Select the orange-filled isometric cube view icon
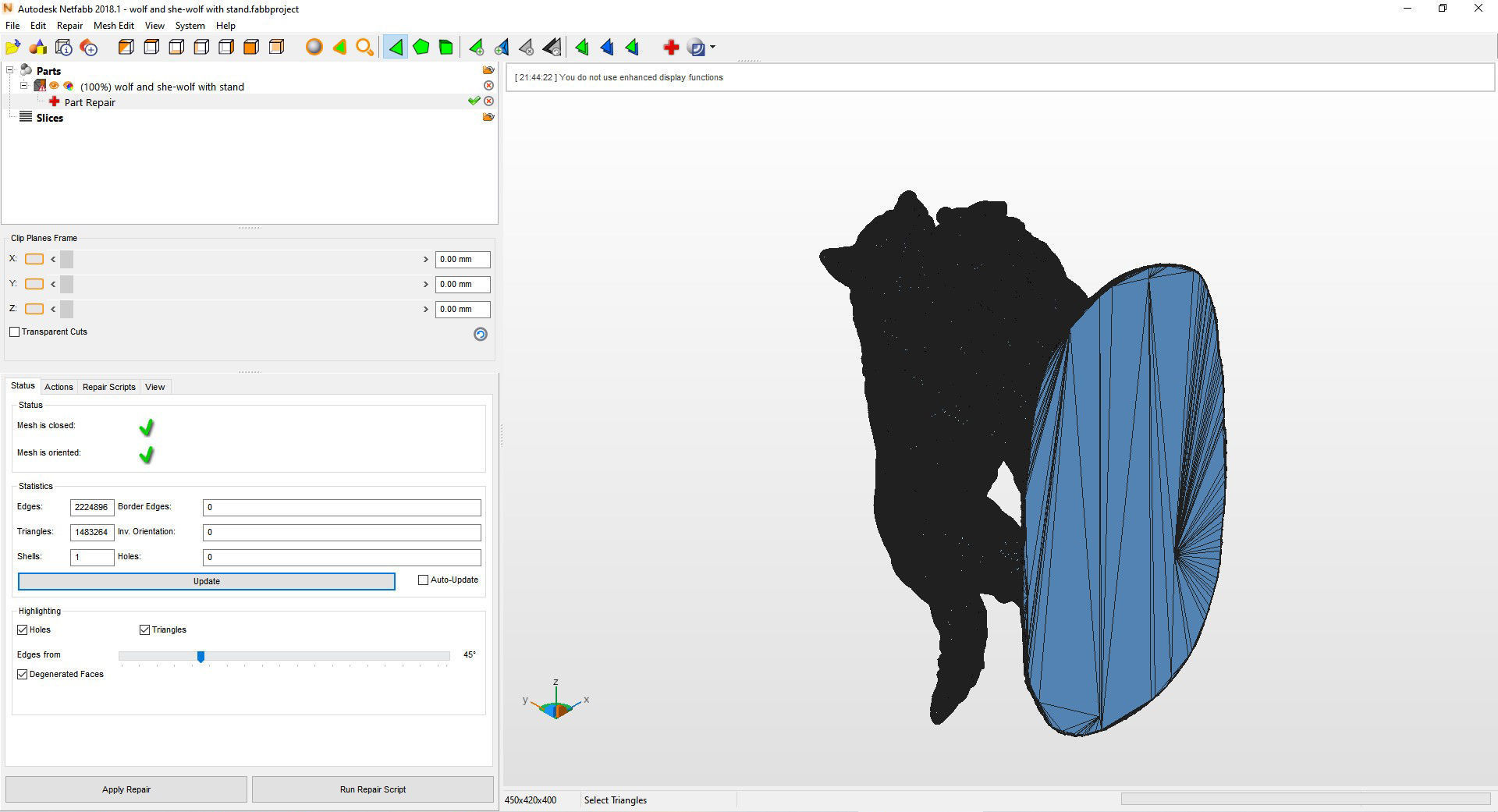 tap(251, 48)
